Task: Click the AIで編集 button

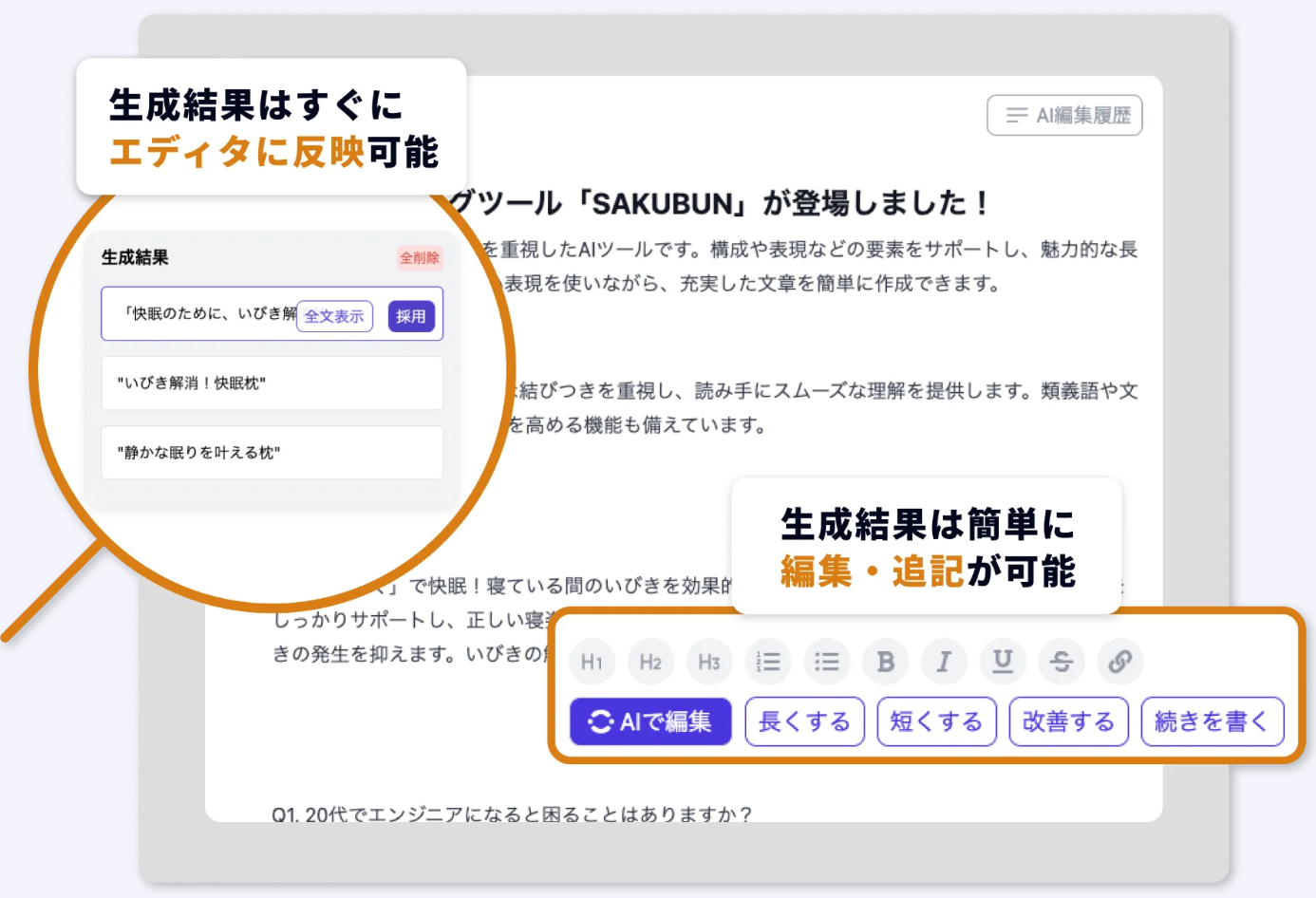Action: point(650,721)
